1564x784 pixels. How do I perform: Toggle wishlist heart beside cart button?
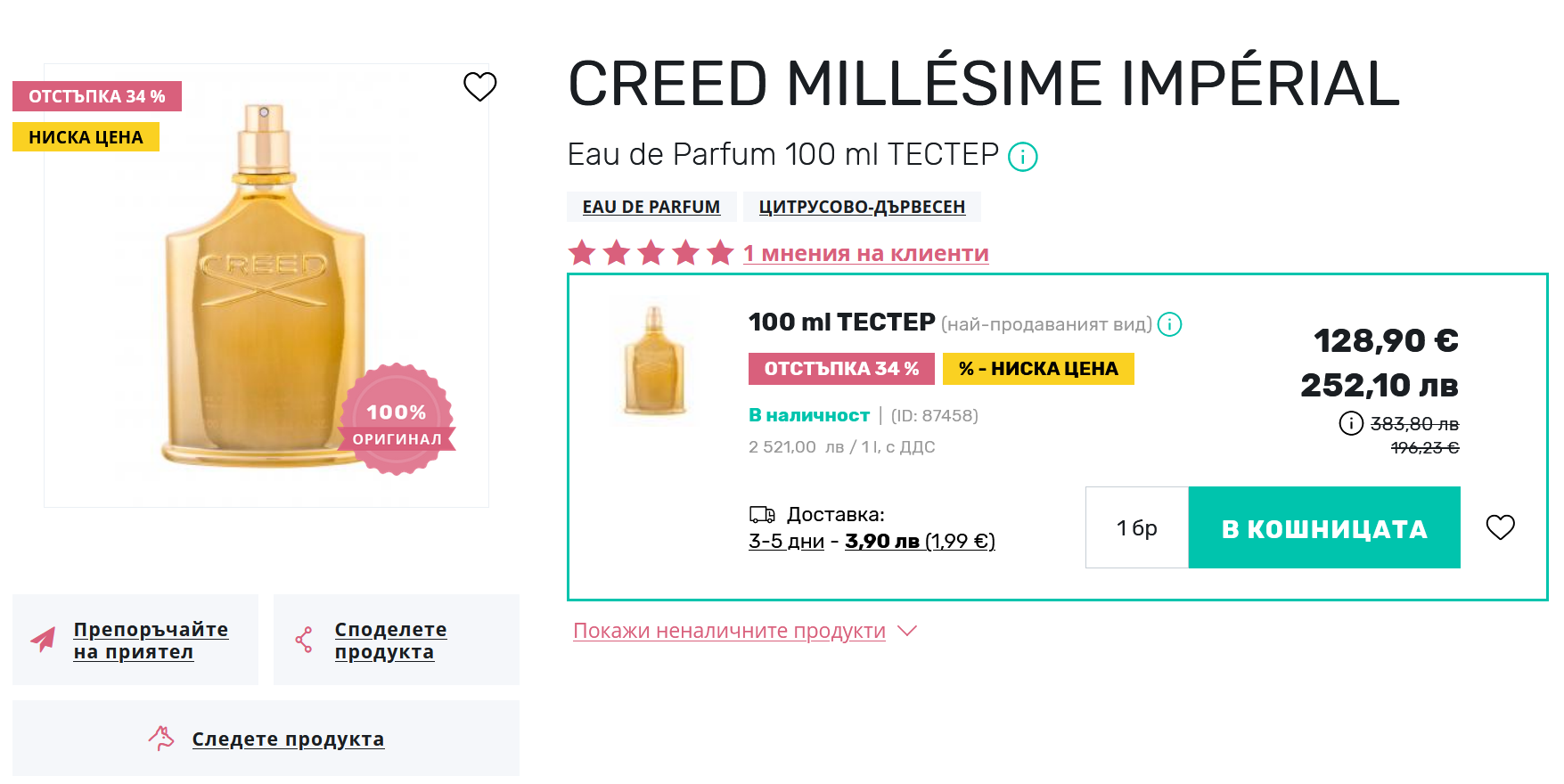(1500, 527)
